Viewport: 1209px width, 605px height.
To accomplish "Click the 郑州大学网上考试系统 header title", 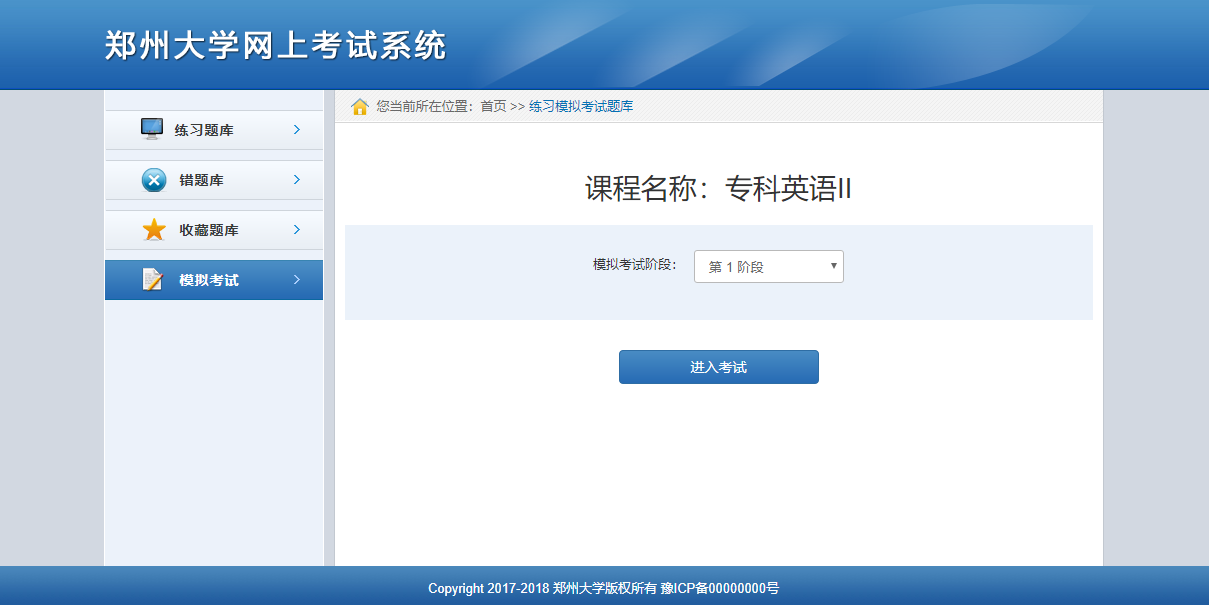I will point(275,46).
